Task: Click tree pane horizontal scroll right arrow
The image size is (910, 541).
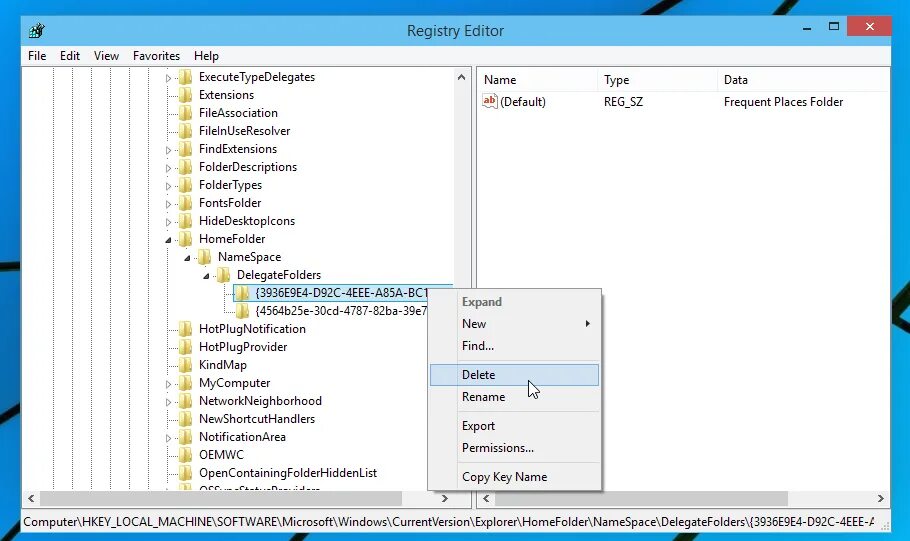Action: click(x=445, y=498)
